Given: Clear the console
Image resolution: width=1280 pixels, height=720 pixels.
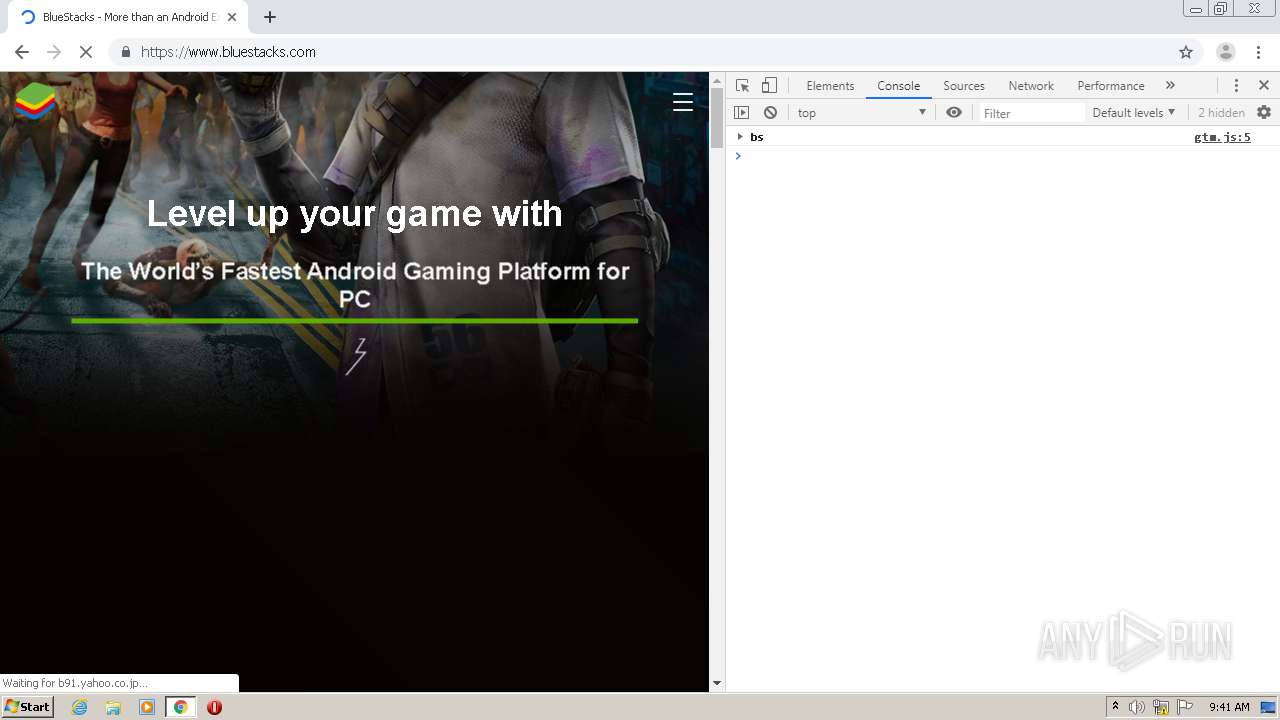Looking at the screenshot, I should [770, 113].
